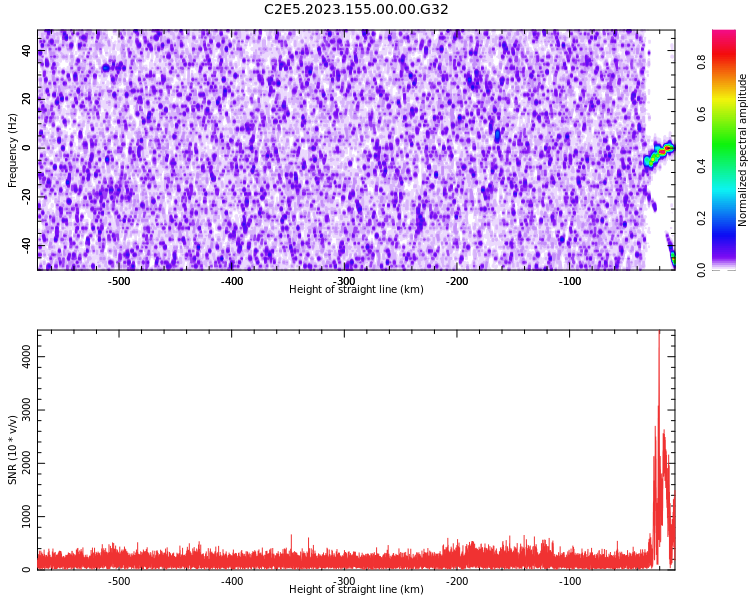This screenshot has height=600, width=750.
Task: Click the -200 tick label on the spectrogram axis
Action: [457, 281]
